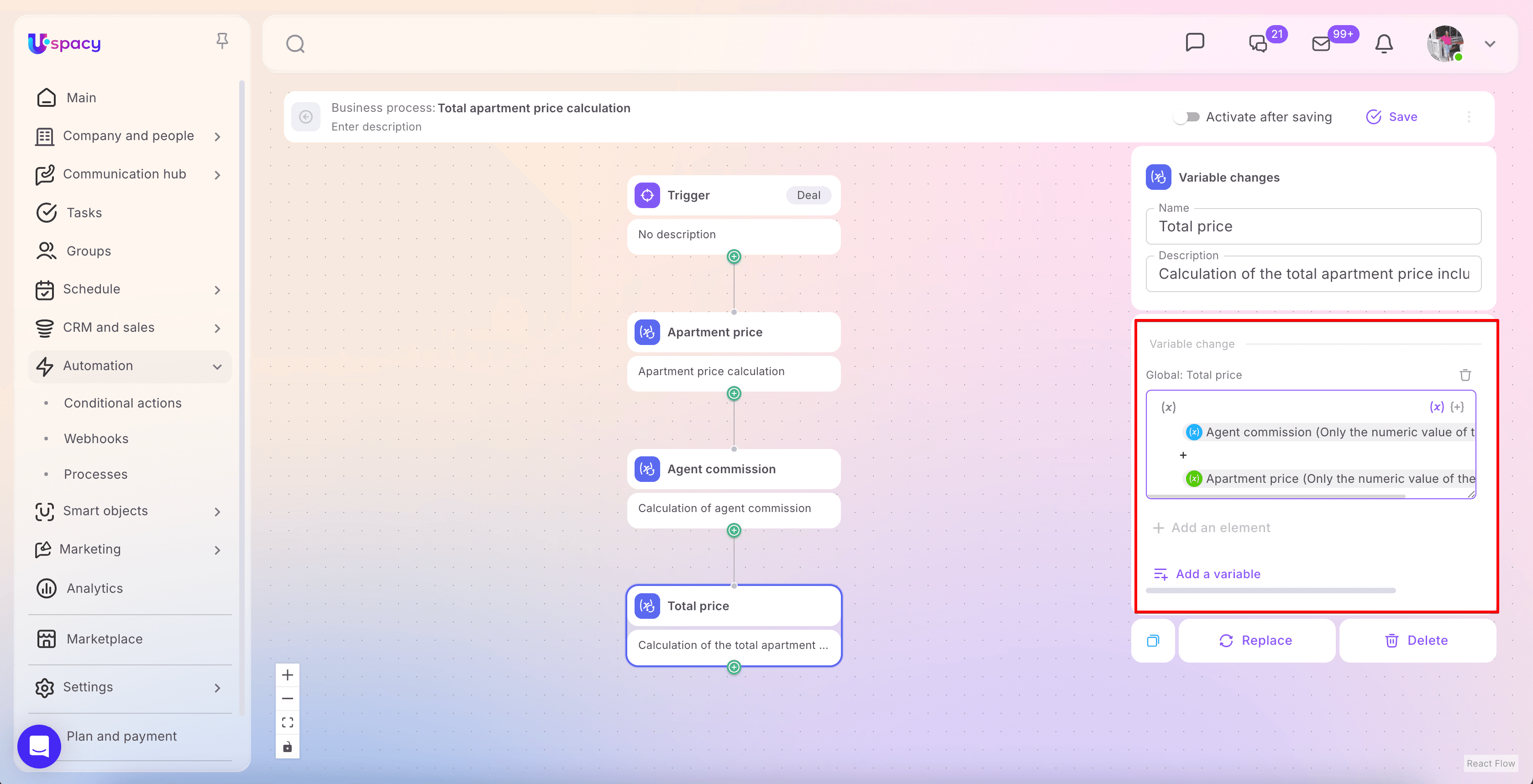Add a step after Total price node
This screenshot has height=784, width=1533.
pos(734,667)
